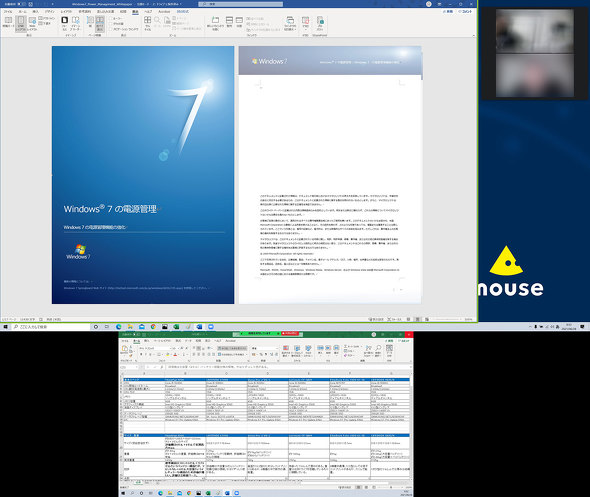The width and height of the screenshot is (590, 497).
Task: Switch to Data (データ) tab in Excel
Action: click(188, 341)
